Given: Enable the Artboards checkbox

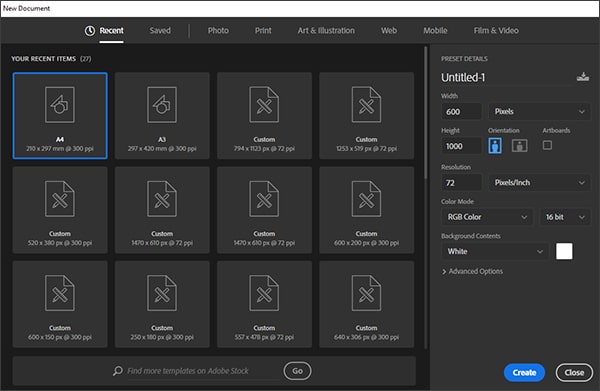Looking at the screenshot, I should click(547, 145).
